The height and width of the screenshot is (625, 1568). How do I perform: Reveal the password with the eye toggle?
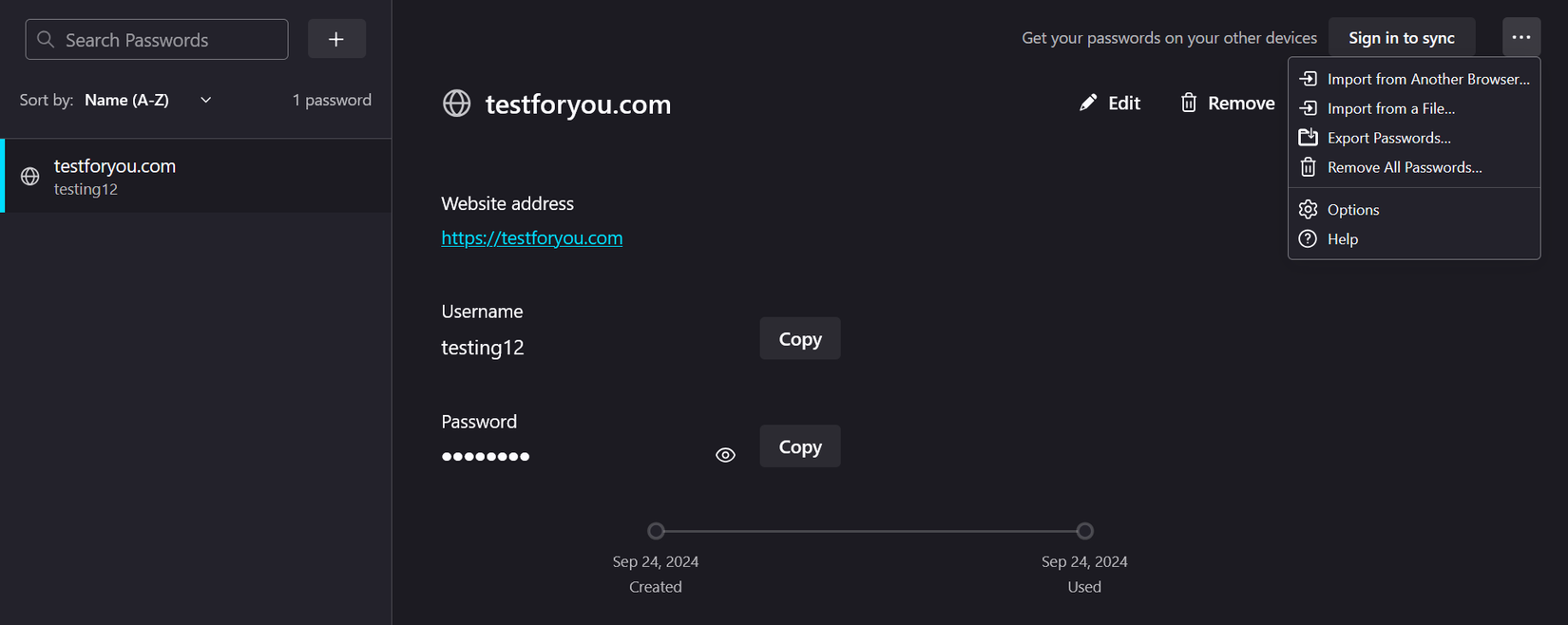[x=725, y=455]
